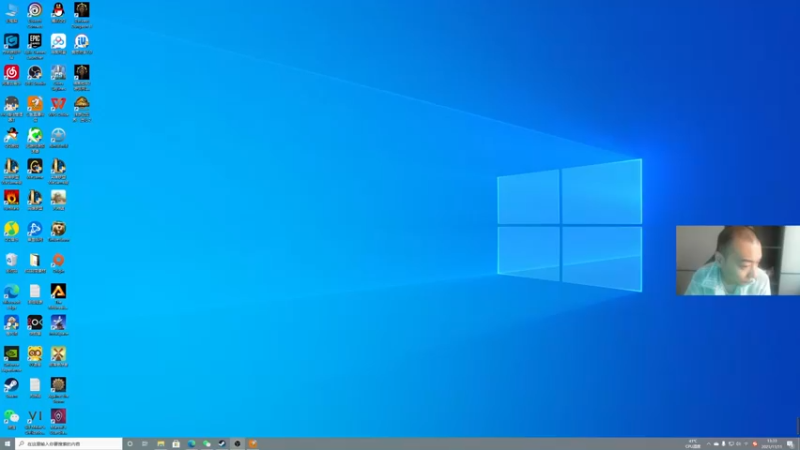Select the Cities Skylines desktop shortcut

click(x=58, y=78)
